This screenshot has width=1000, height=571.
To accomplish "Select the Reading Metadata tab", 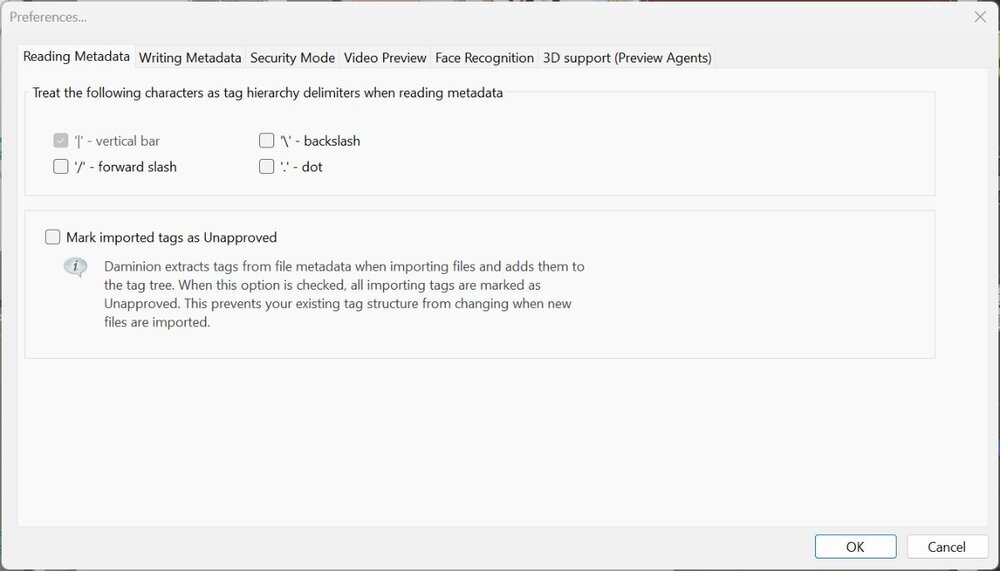I will click(77, 57).
